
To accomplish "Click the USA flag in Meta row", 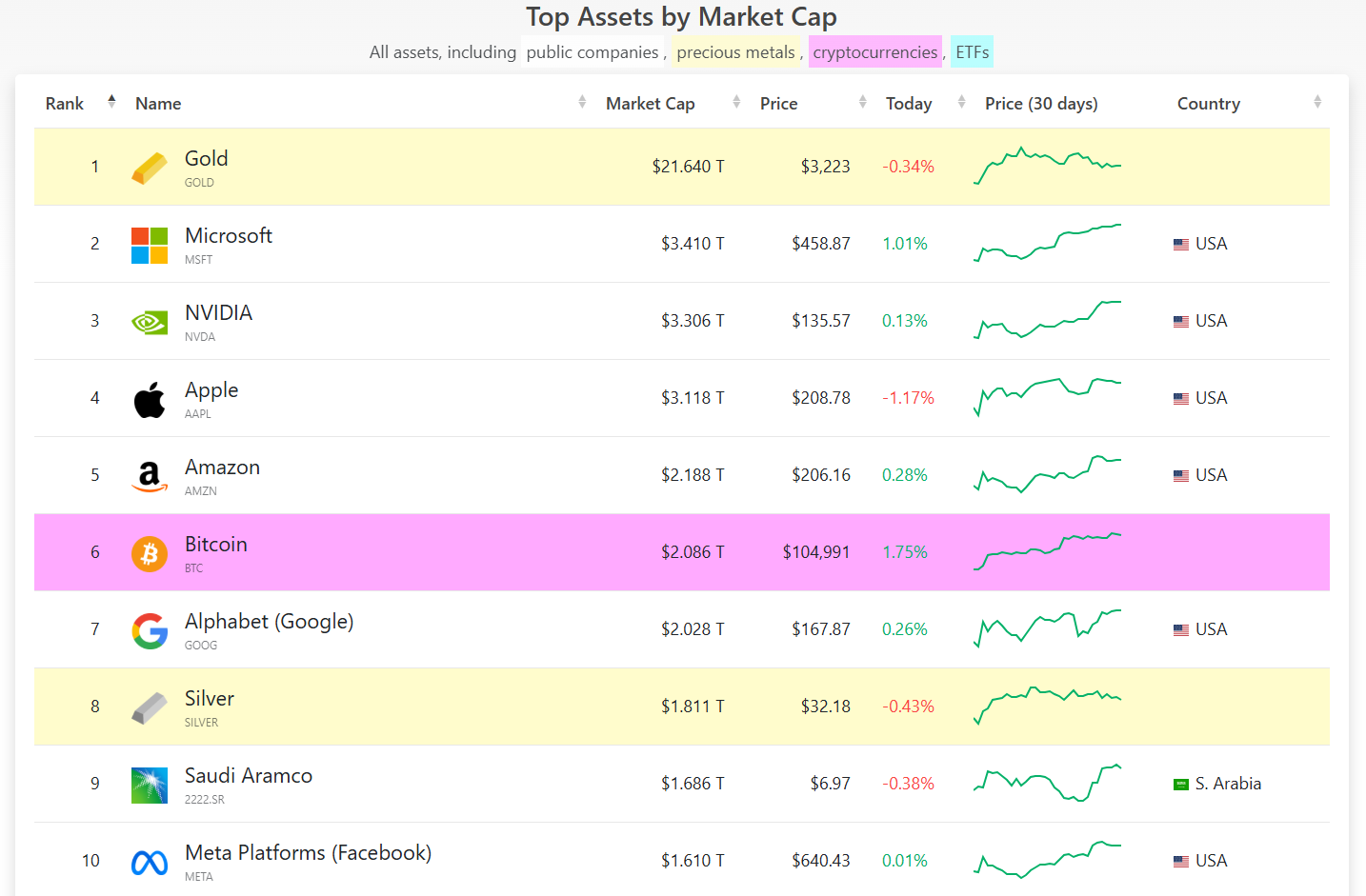I will pyautogui.click(x=1181, y=862).
